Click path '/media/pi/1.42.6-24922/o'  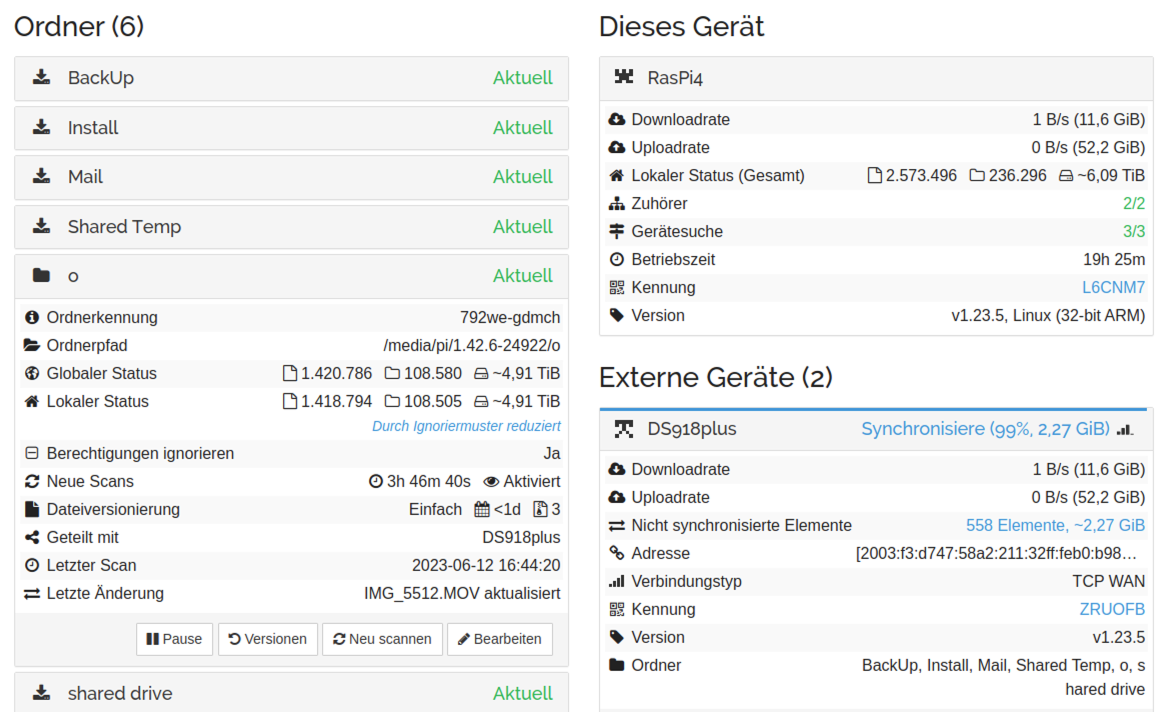(472, 345)
